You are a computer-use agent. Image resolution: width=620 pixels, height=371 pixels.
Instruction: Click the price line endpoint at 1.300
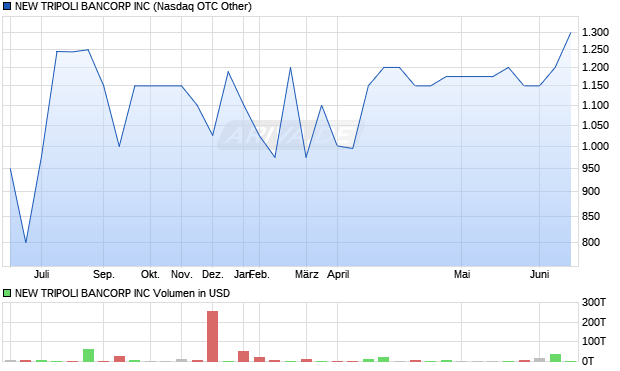click(x=571, y=32)
